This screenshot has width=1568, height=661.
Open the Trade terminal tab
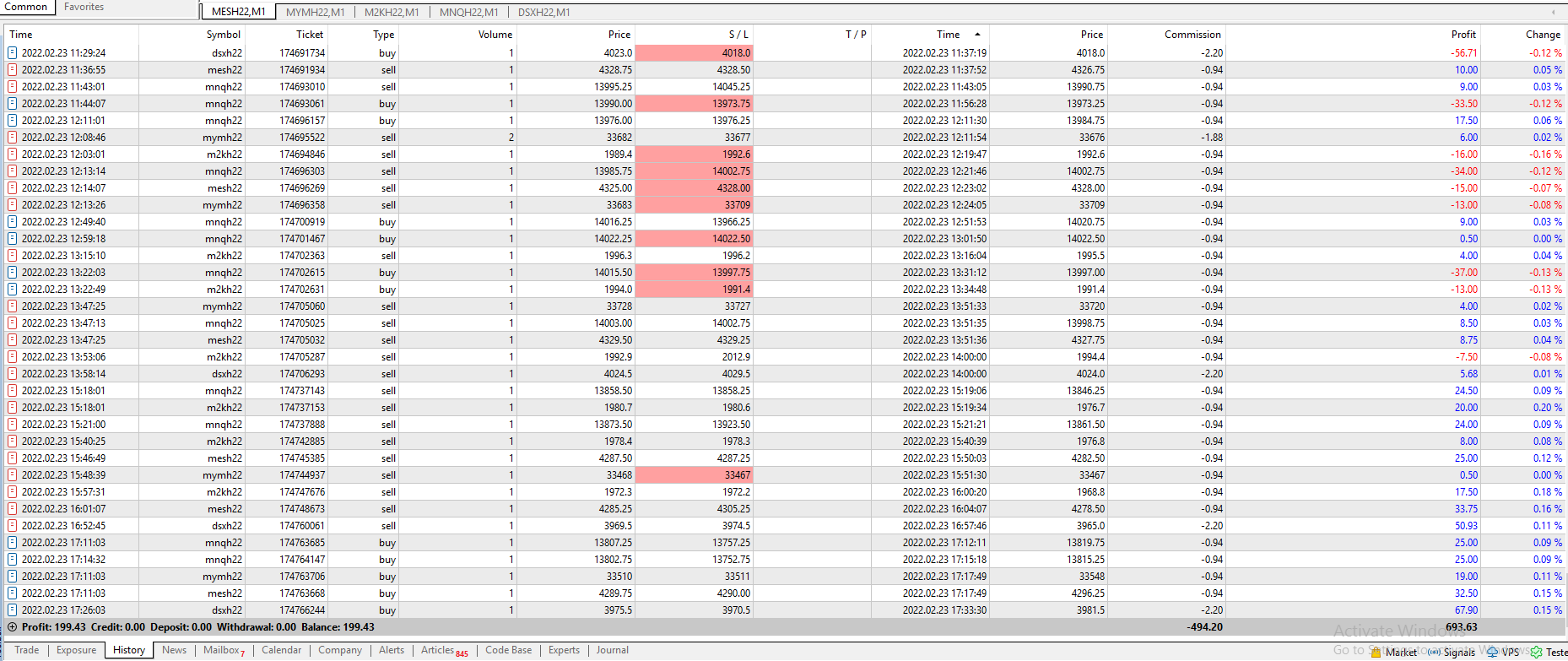[x=27, y=650]
